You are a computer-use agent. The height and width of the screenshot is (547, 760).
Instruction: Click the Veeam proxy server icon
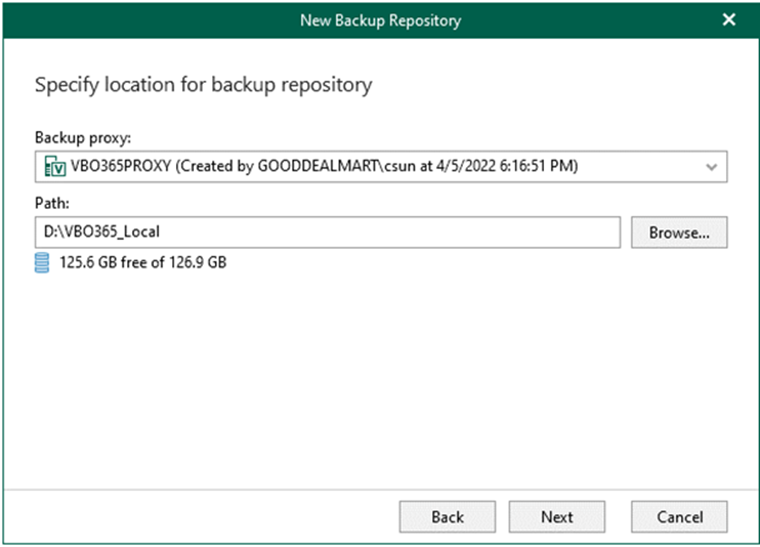(50, 167)
